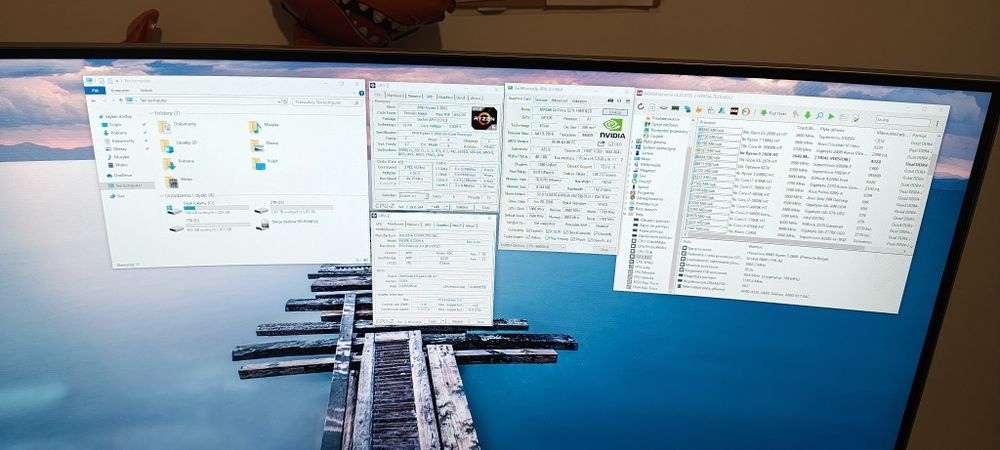1000x450 pixels.
Task: Open the Tools dropdown arrow in upper CPU-Z
Action: [447, 206]
